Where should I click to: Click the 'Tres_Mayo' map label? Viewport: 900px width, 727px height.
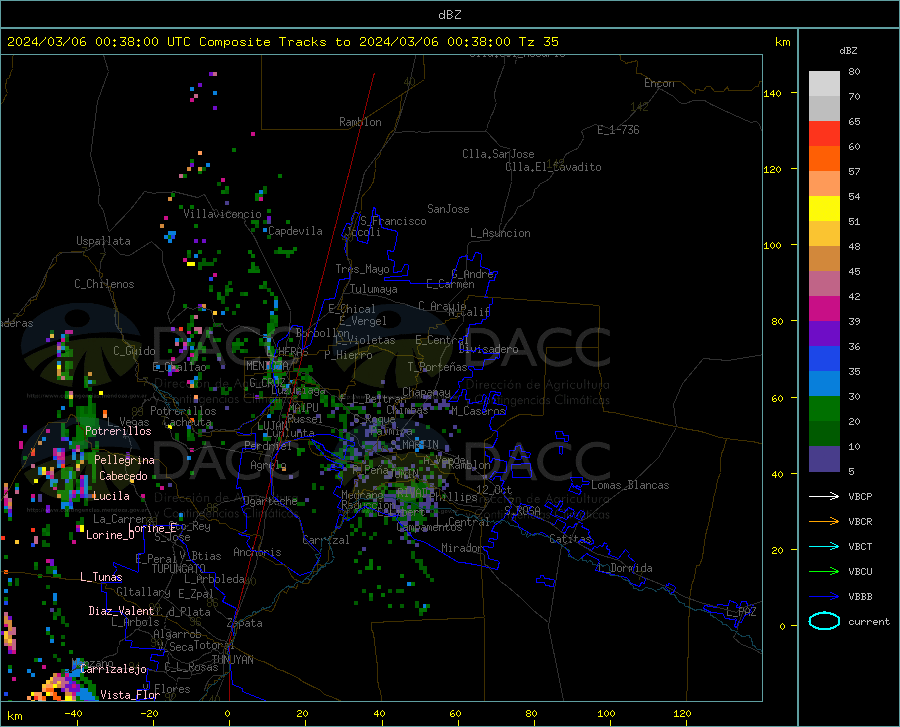(x=362, y=269)
